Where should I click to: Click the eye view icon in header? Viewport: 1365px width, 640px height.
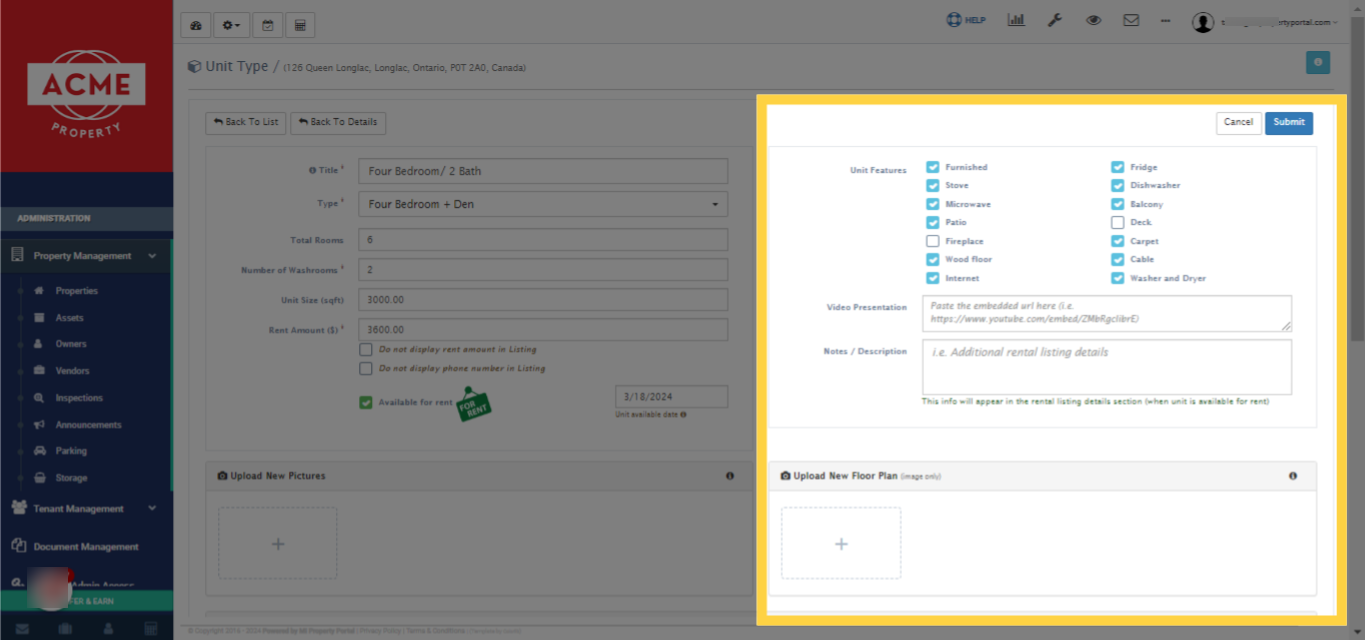pos(1093,20)
